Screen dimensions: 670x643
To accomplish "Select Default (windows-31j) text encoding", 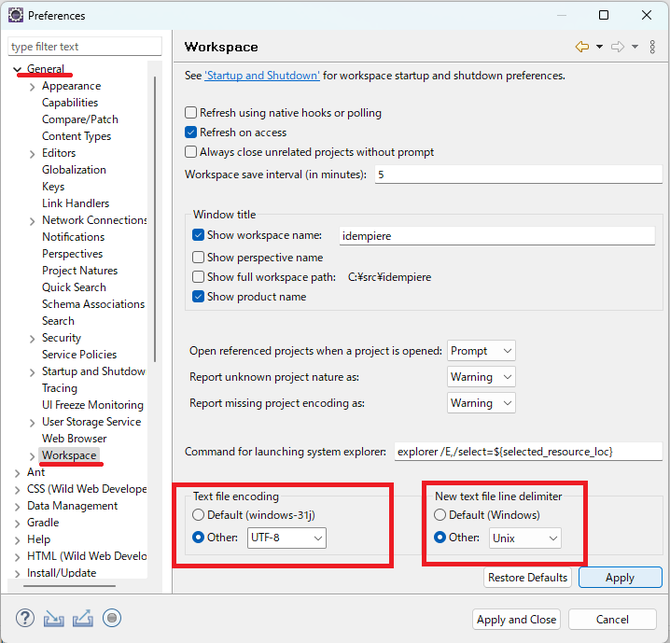I will pos(198,514).
